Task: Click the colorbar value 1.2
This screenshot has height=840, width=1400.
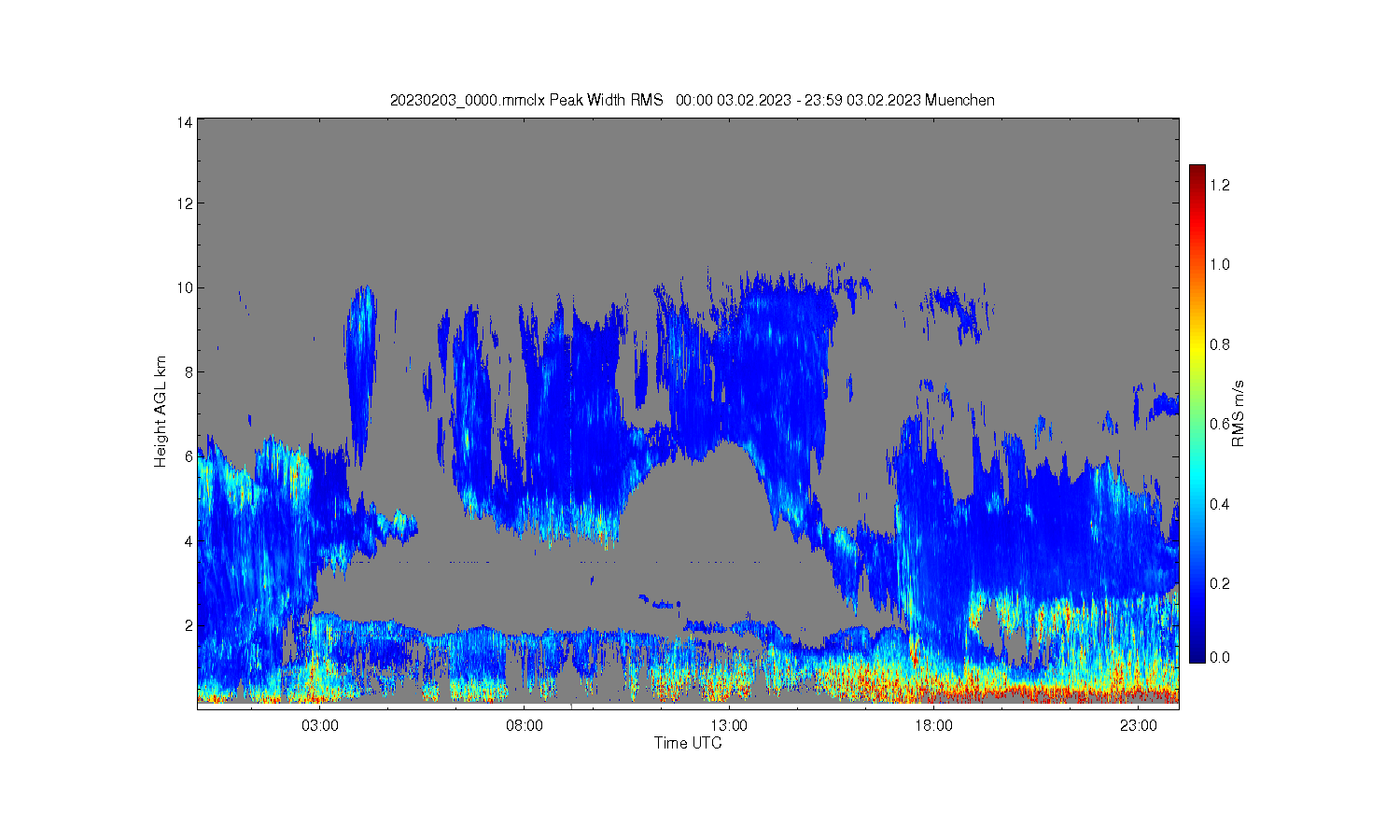Action: click(1220, 185)
